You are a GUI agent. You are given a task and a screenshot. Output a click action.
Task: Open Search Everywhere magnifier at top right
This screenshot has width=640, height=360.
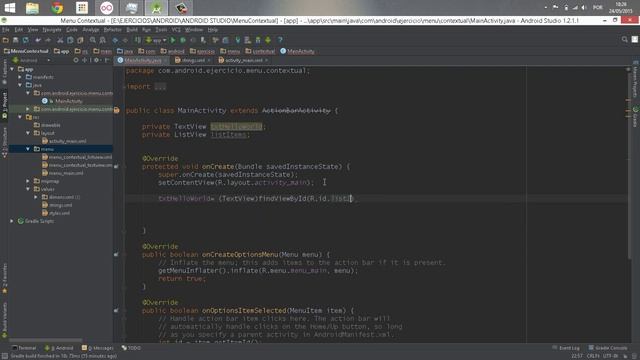(x=624, y=40)
